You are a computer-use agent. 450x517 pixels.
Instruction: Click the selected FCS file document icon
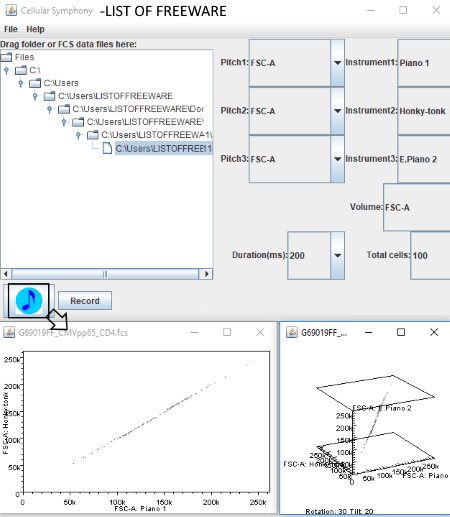(107, 148)
